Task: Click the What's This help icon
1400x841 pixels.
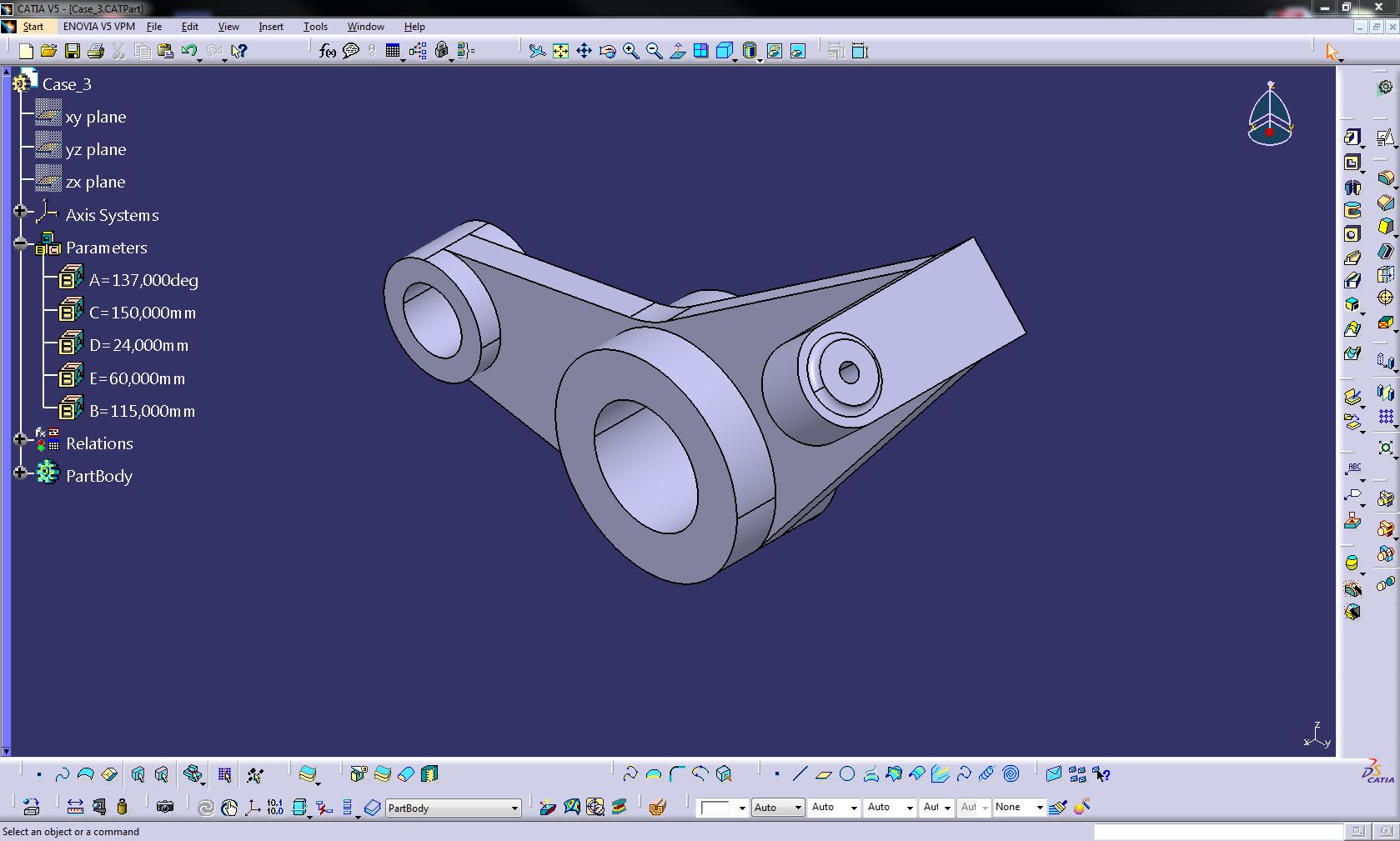Action: (x=239, y=52)
